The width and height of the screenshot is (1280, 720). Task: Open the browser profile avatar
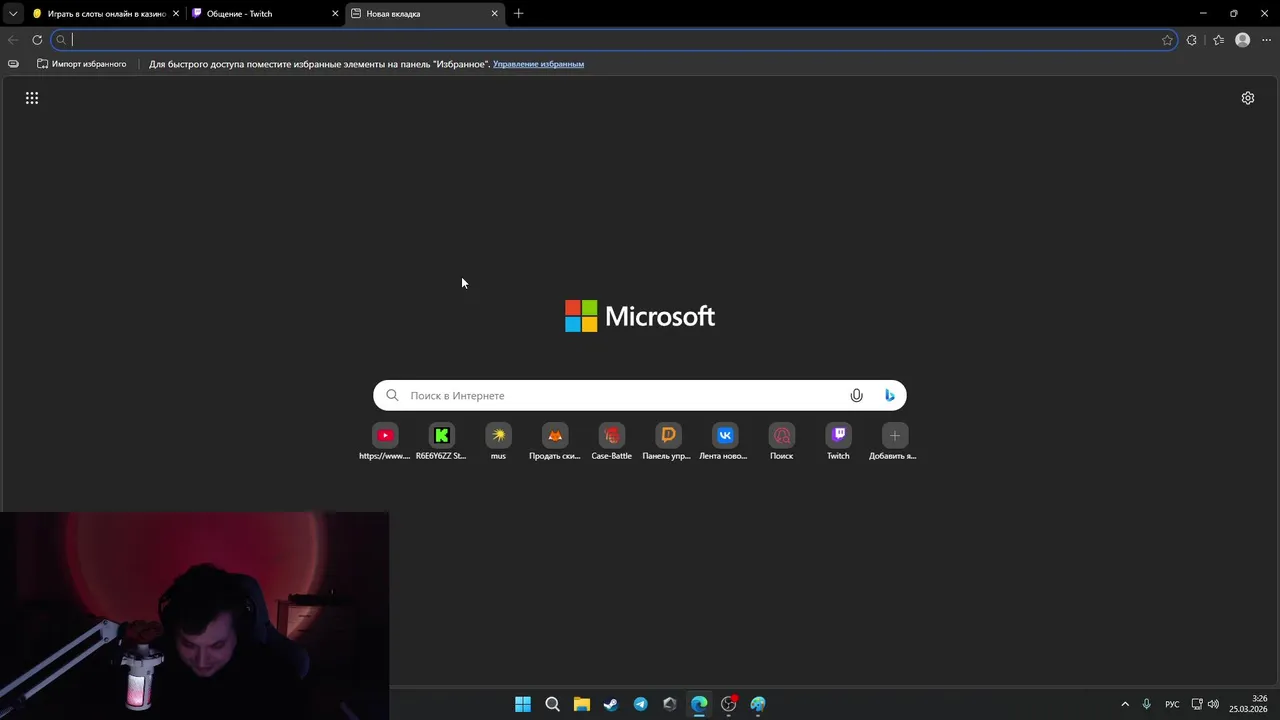(1242, 40)
